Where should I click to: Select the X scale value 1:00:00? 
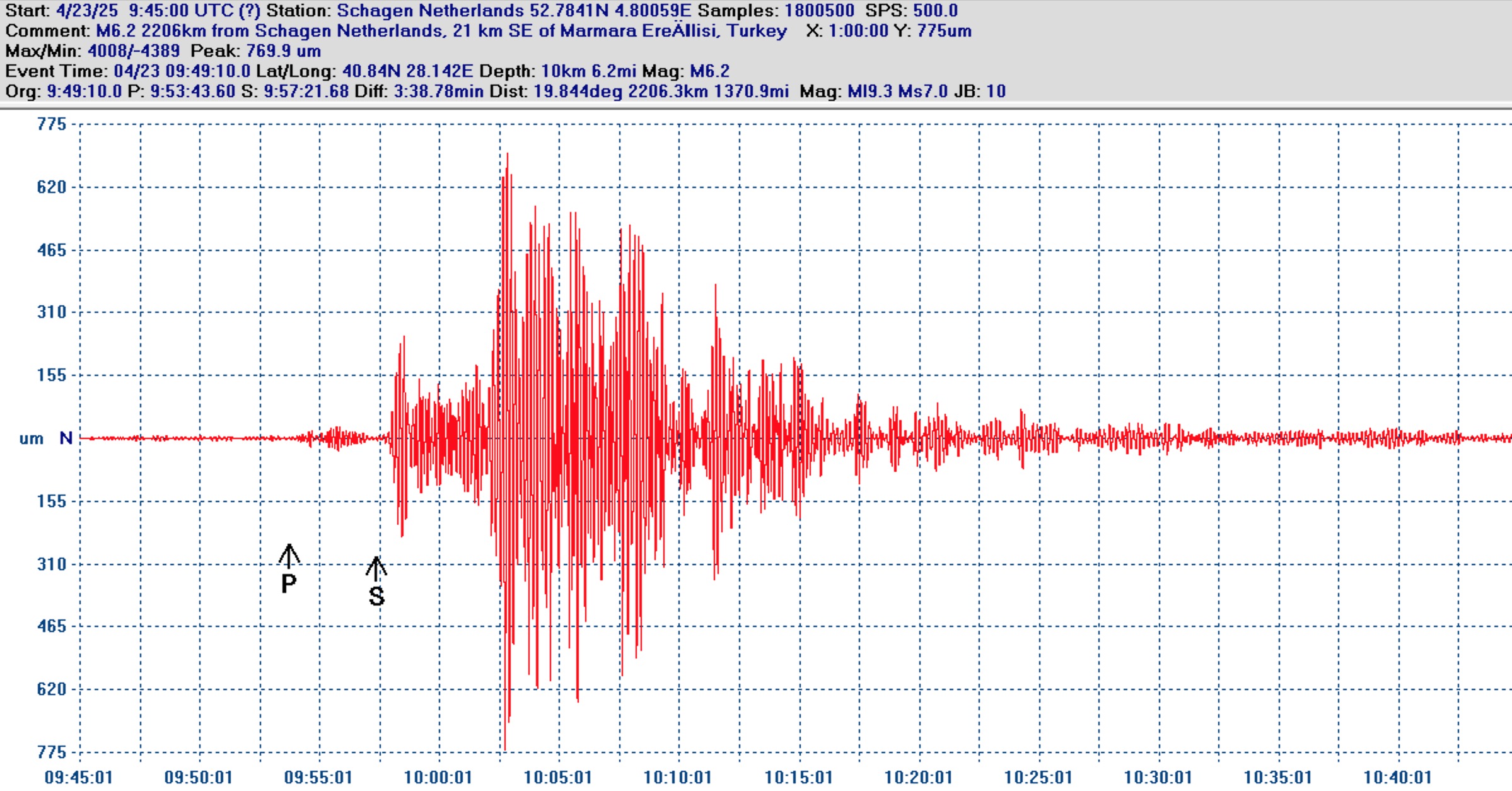(x=858, y=31)
